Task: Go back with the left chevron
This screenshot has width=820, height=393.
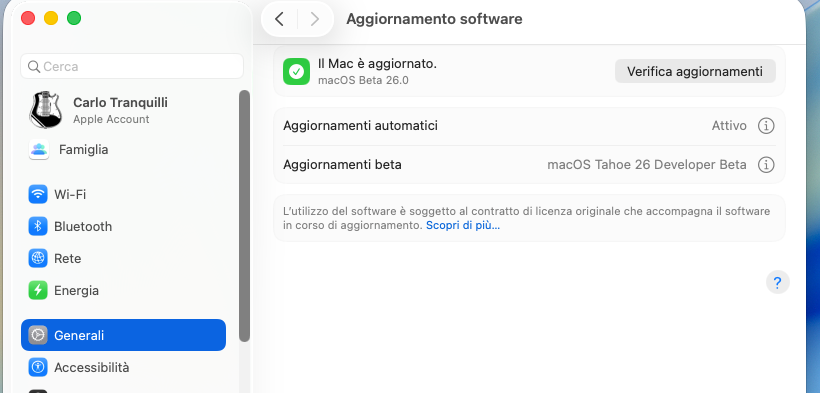Action: pyautogui.click(x=279, y=19)
